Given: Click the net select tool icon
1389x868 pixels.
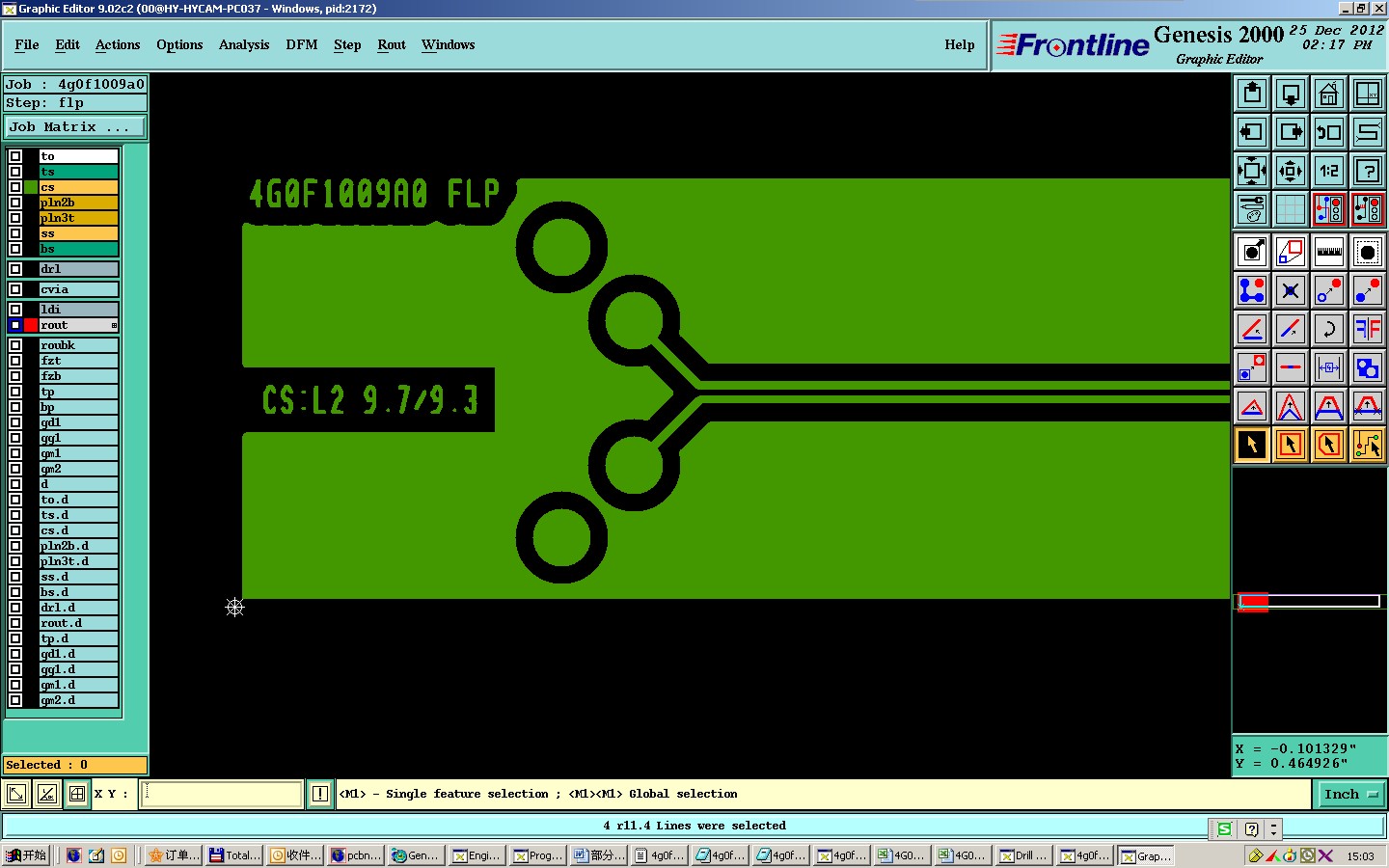Looking at the screenshot, I should click(1368, 445).
